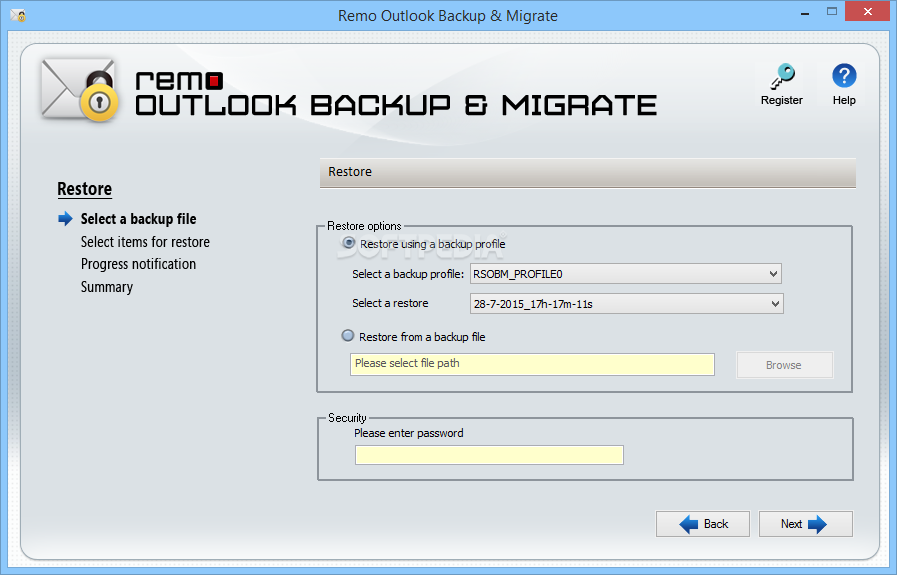The height and width of the screenshot is (575, 897).
Task: Open the restore point dropdown 28-7-2015
Action: pyautogui.click(x=626, y=304)
